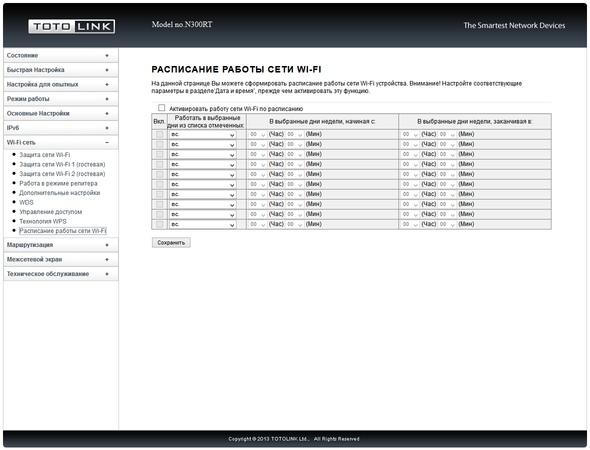Expand Техническое обслуживание via its bullet
The image size is (590, 450).
pos(107,274)
